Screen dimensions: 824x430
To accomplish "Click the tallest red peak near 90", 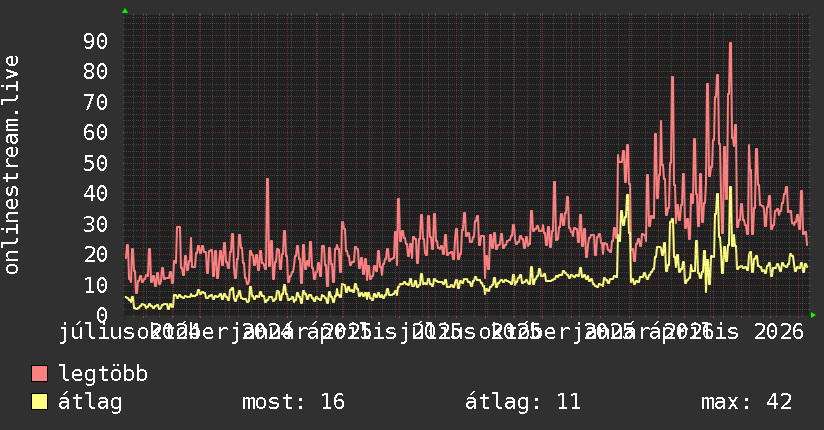I will click(730, 44).
